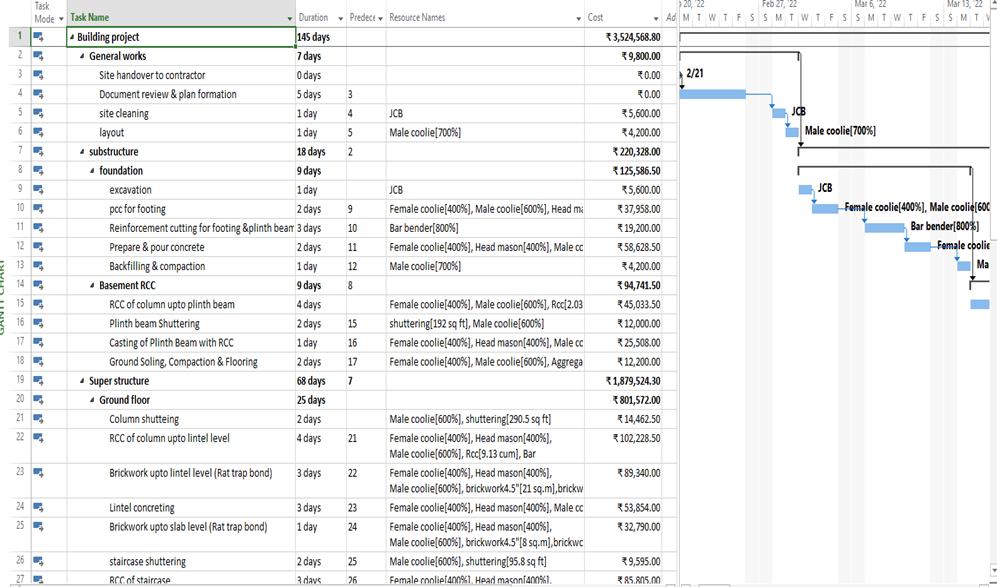This screenshot has width=997, height=587.
Task: Collapse the Super structure summary task
Action: (83, 380)
